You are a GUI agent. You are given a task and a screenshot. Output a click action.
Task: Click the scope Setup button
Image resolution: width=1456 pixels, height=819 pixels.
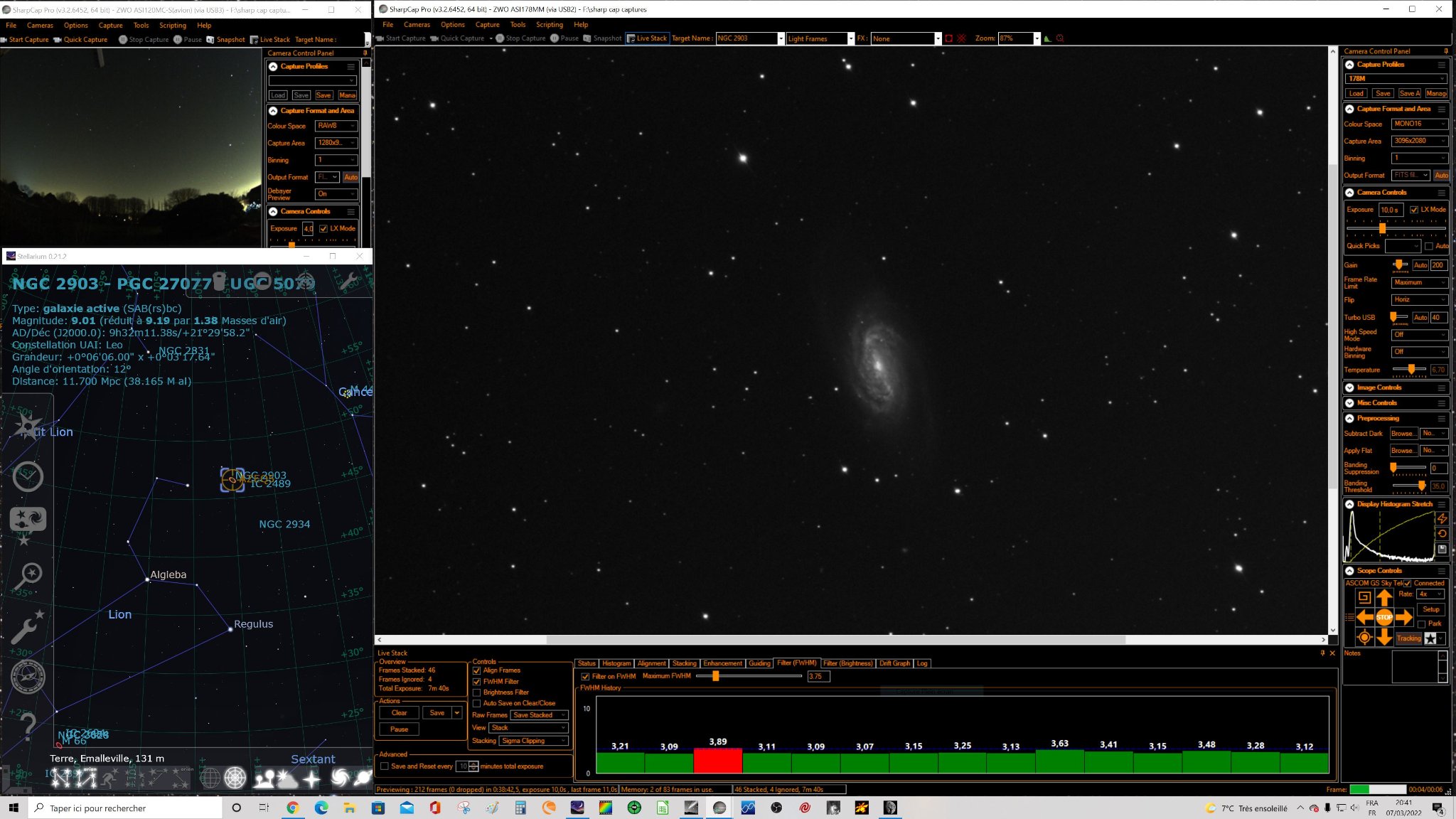pyautogui.click(x=1430, y=609)
